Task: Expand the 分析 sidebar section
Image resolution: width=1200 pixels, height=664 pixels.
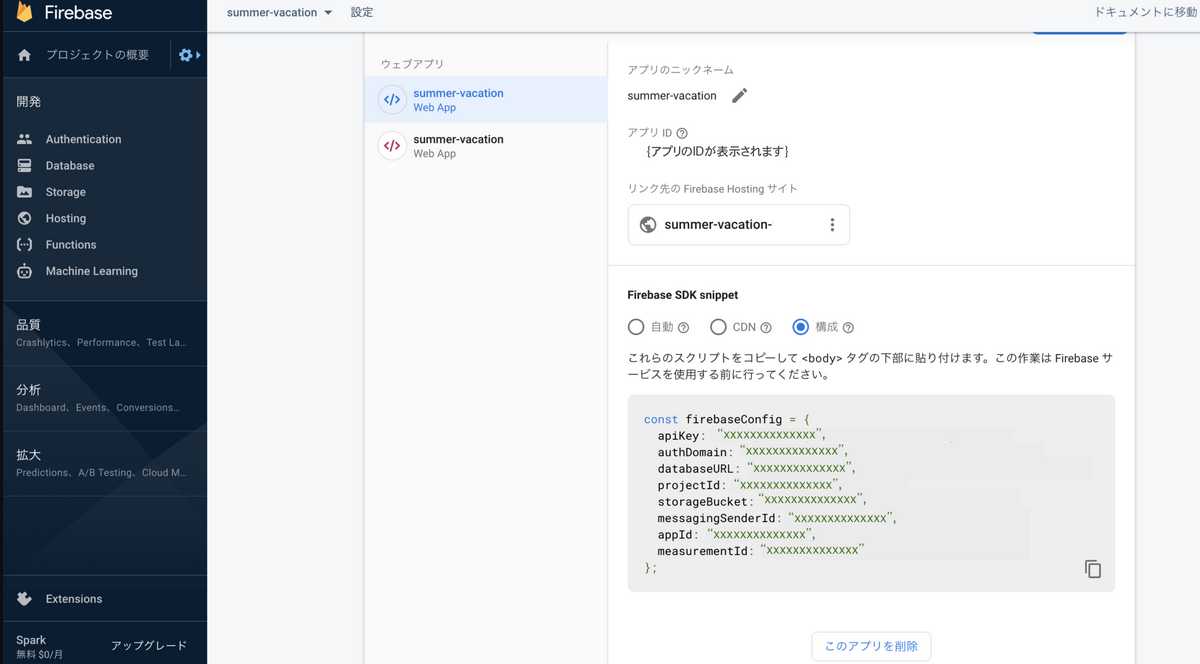Action: click(103, 398)
